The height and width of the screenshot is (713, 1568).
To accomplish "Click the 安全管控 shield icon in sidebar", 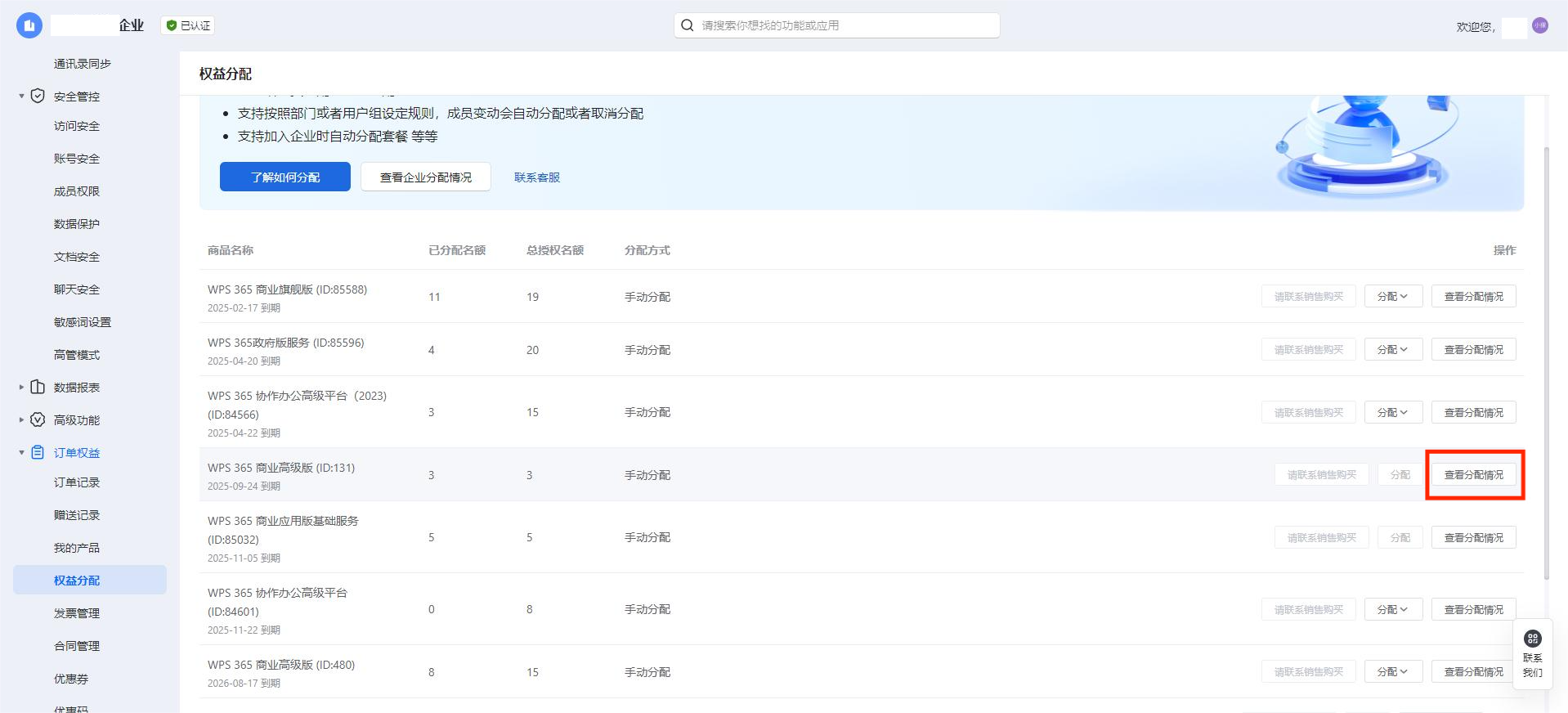I will point(38,96).
